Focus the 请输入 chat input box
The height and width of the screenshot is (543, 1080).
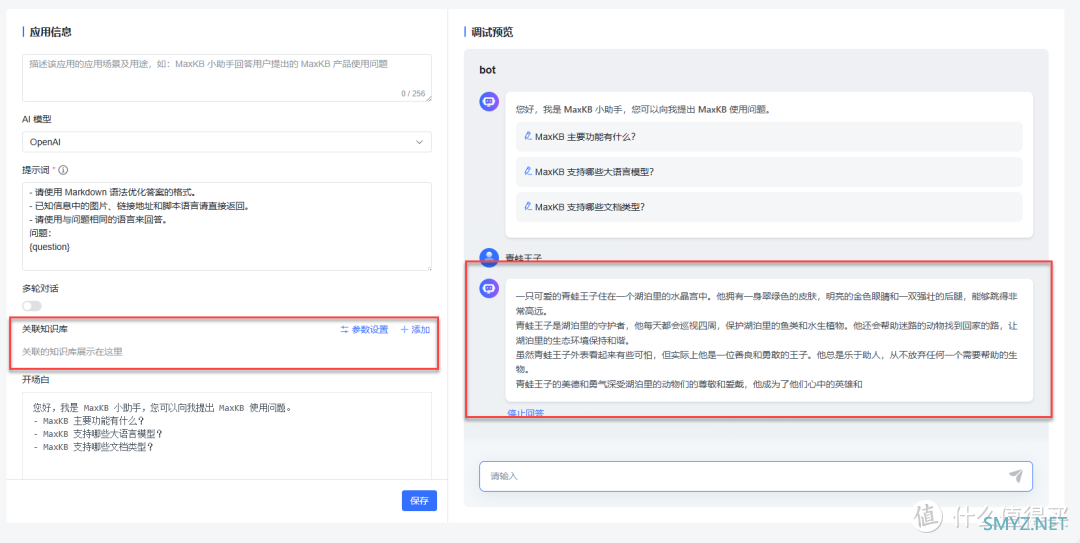click(x=756, y=476)
